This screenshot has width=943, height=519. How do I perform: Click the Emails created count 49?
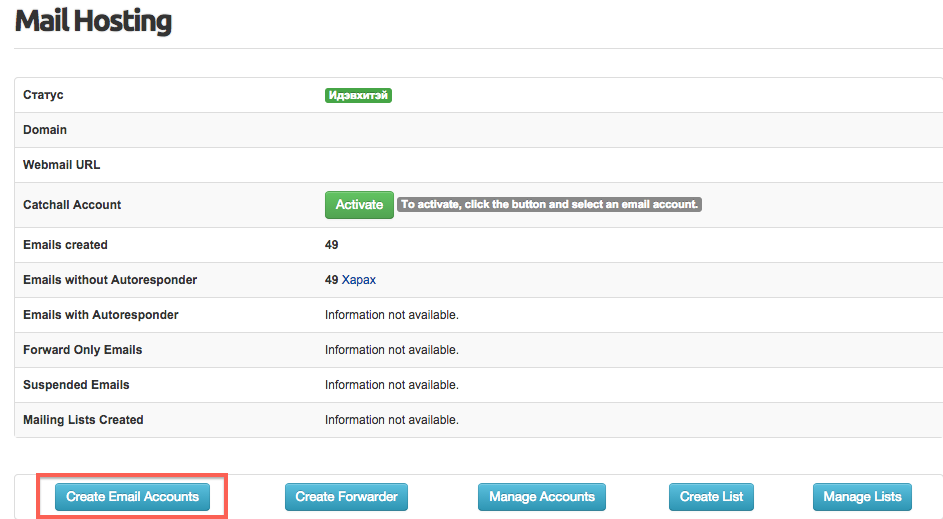pos(332,245)
